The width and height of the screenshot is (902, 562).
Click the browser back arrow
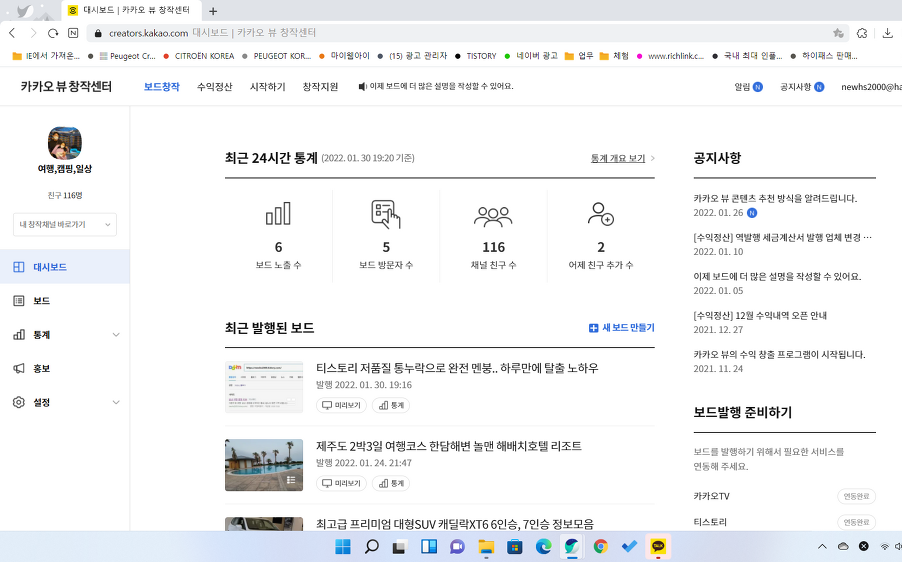12,33
